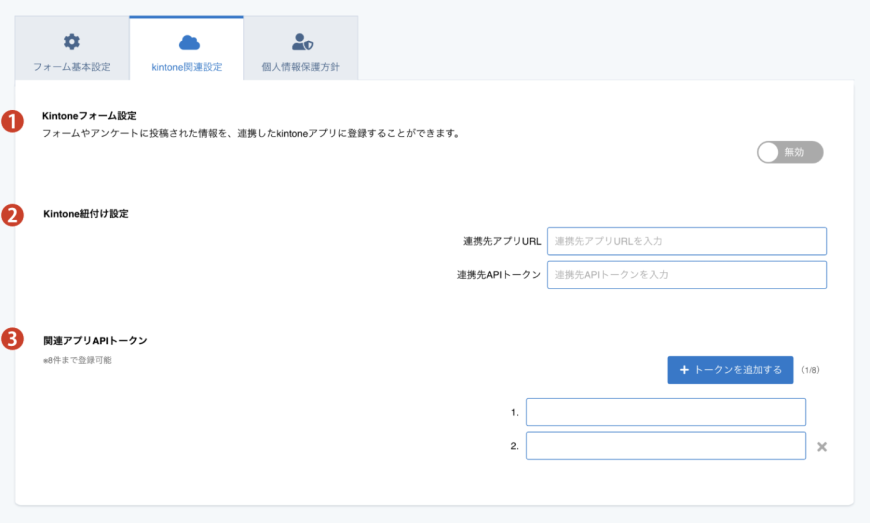Screen dimensions: 870x523
Task: Click the ※8件まで登録可能 note
Action: (x=77, y=360)
